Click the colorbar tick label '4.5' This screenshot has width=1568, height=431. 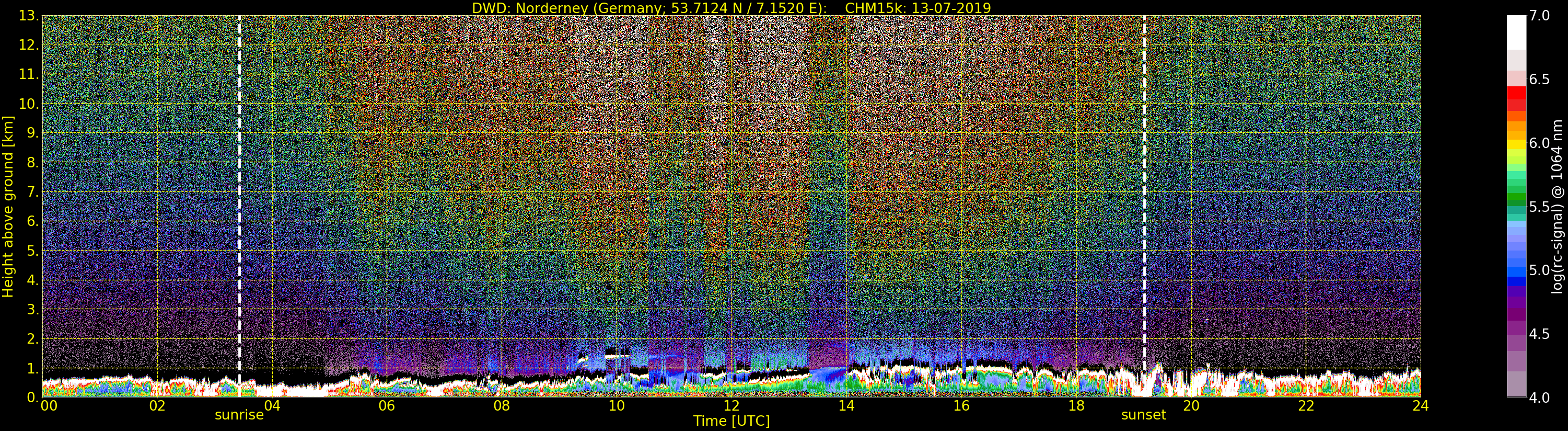click(1539, 334)
